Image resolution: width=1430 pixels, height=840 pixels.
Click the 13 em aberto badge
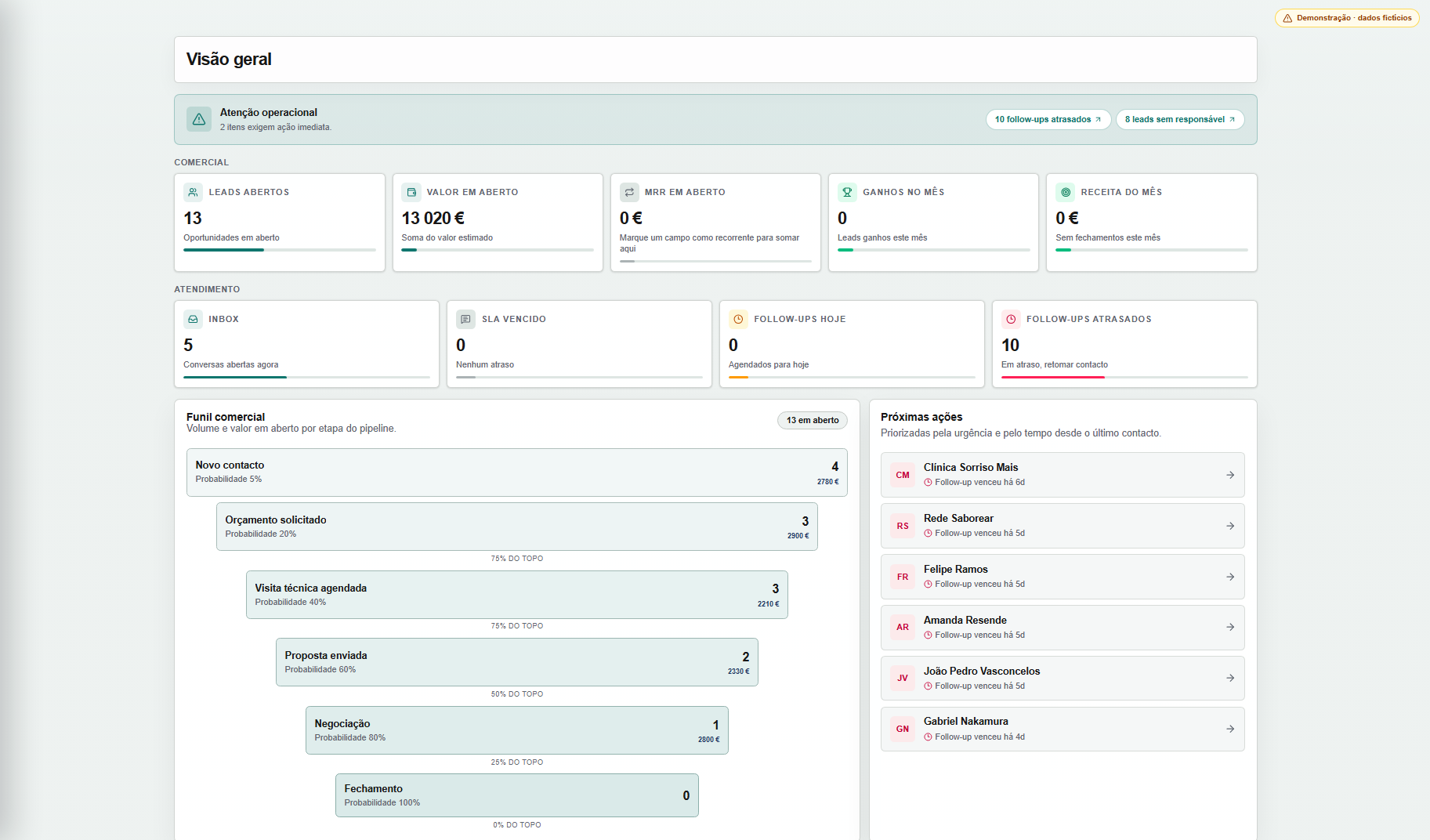pos(813,420)
